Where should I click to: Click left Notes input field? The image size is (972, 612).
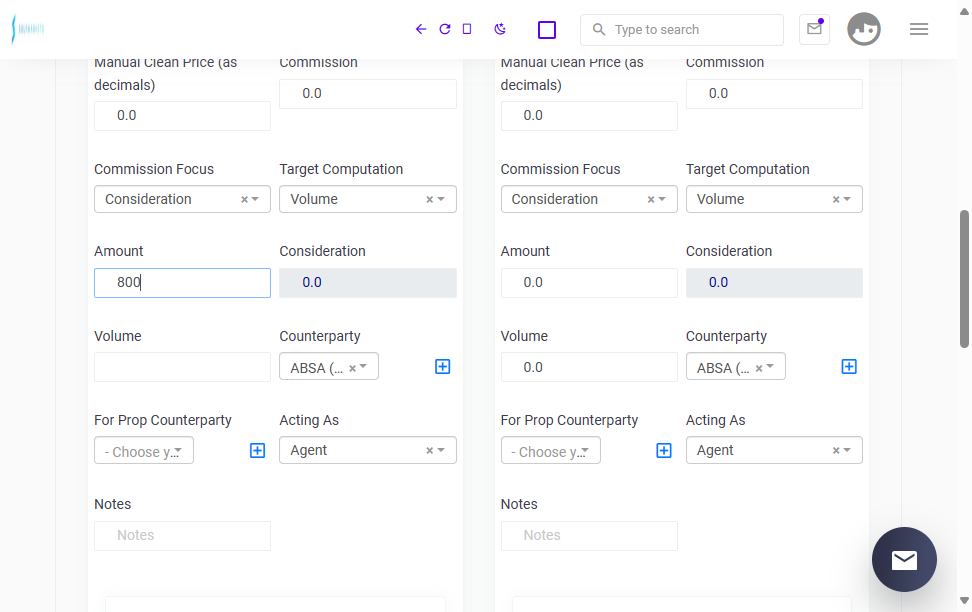tap(182, 536)
